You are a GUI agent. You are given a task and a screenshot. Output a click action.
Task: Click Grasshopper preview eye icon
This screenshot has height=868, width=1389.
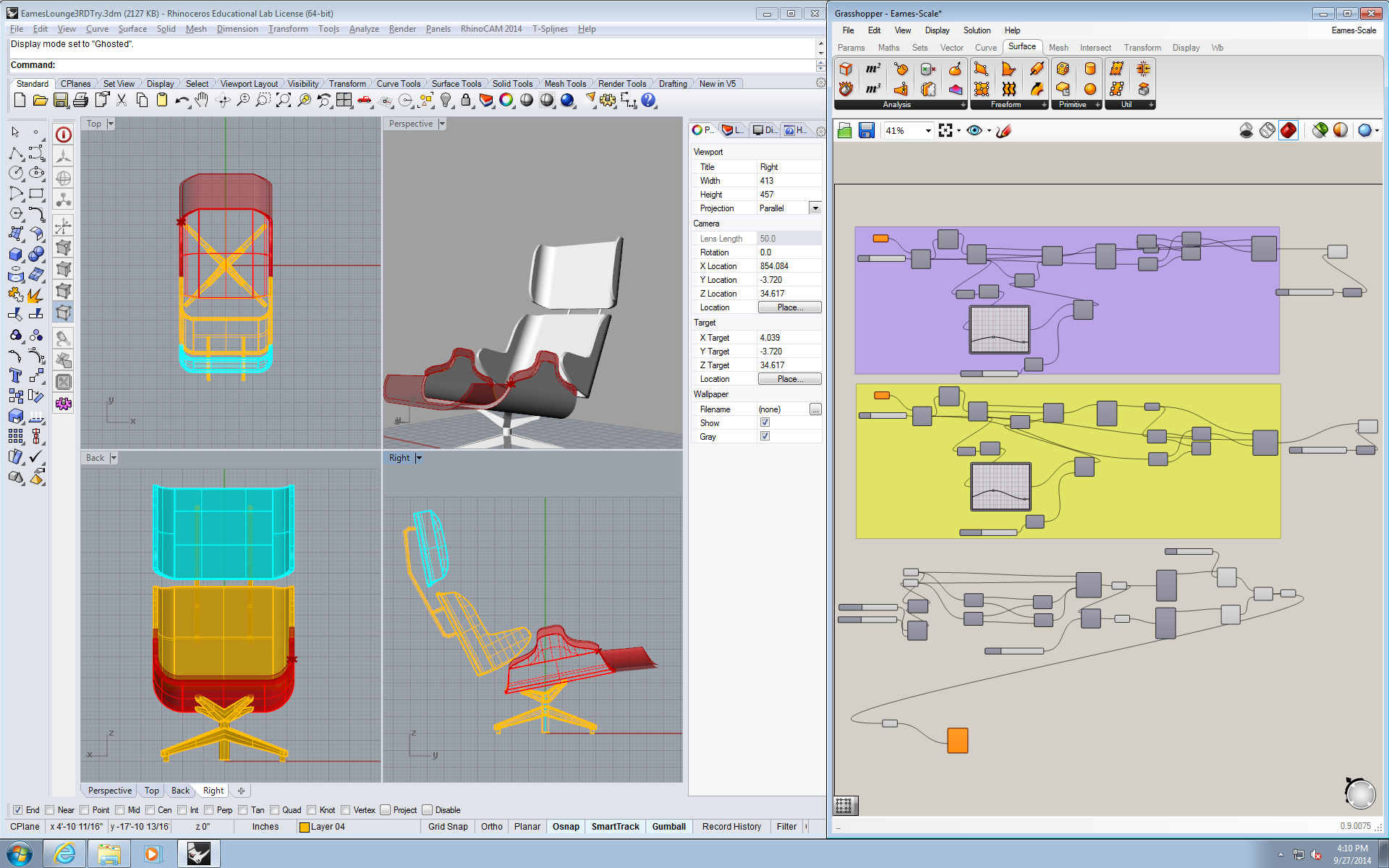click(x=974, y=130)
